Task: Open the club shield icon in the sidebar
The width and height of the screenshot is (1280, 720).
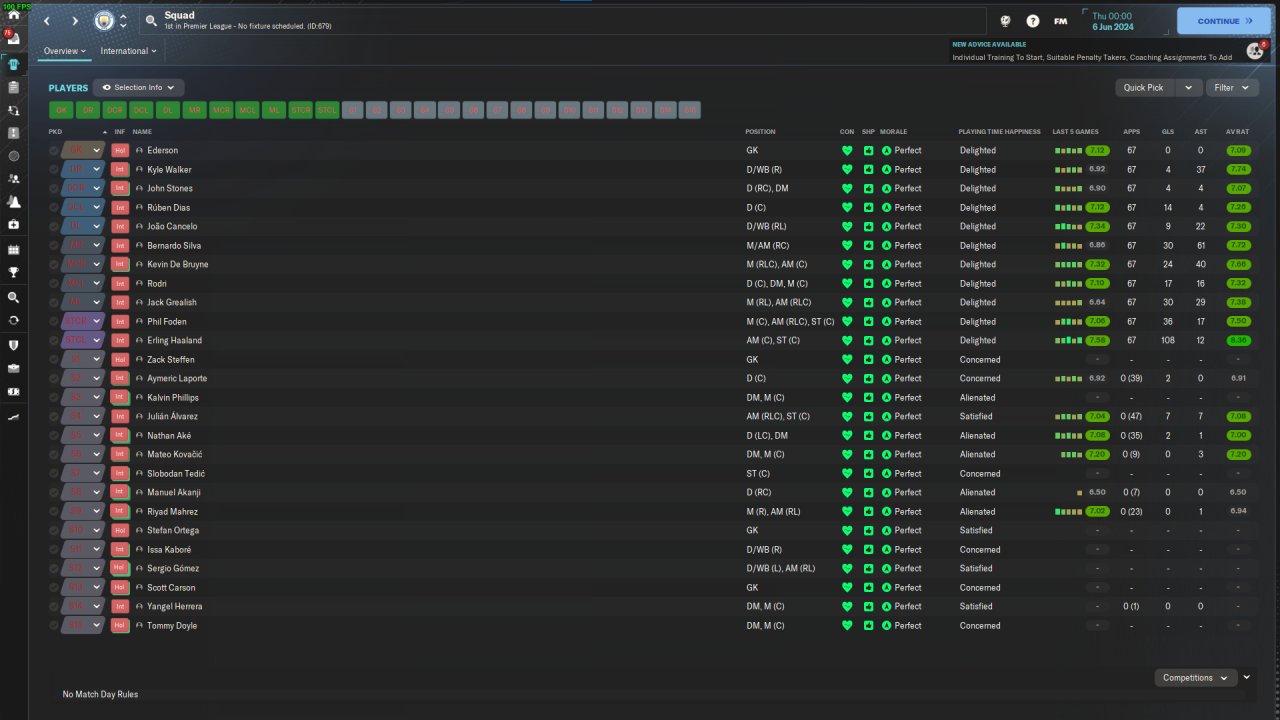Action: (14, 345)
